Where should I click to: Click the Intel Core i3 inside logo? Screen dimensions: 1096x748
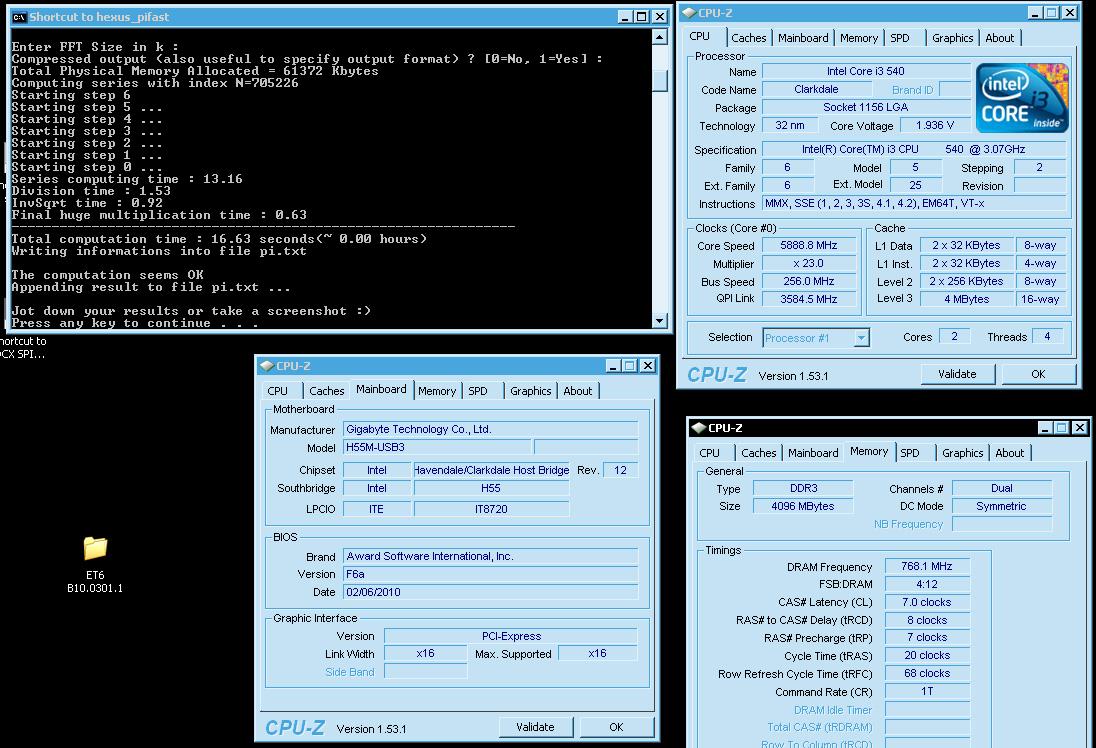click(x=1022, y=97)
